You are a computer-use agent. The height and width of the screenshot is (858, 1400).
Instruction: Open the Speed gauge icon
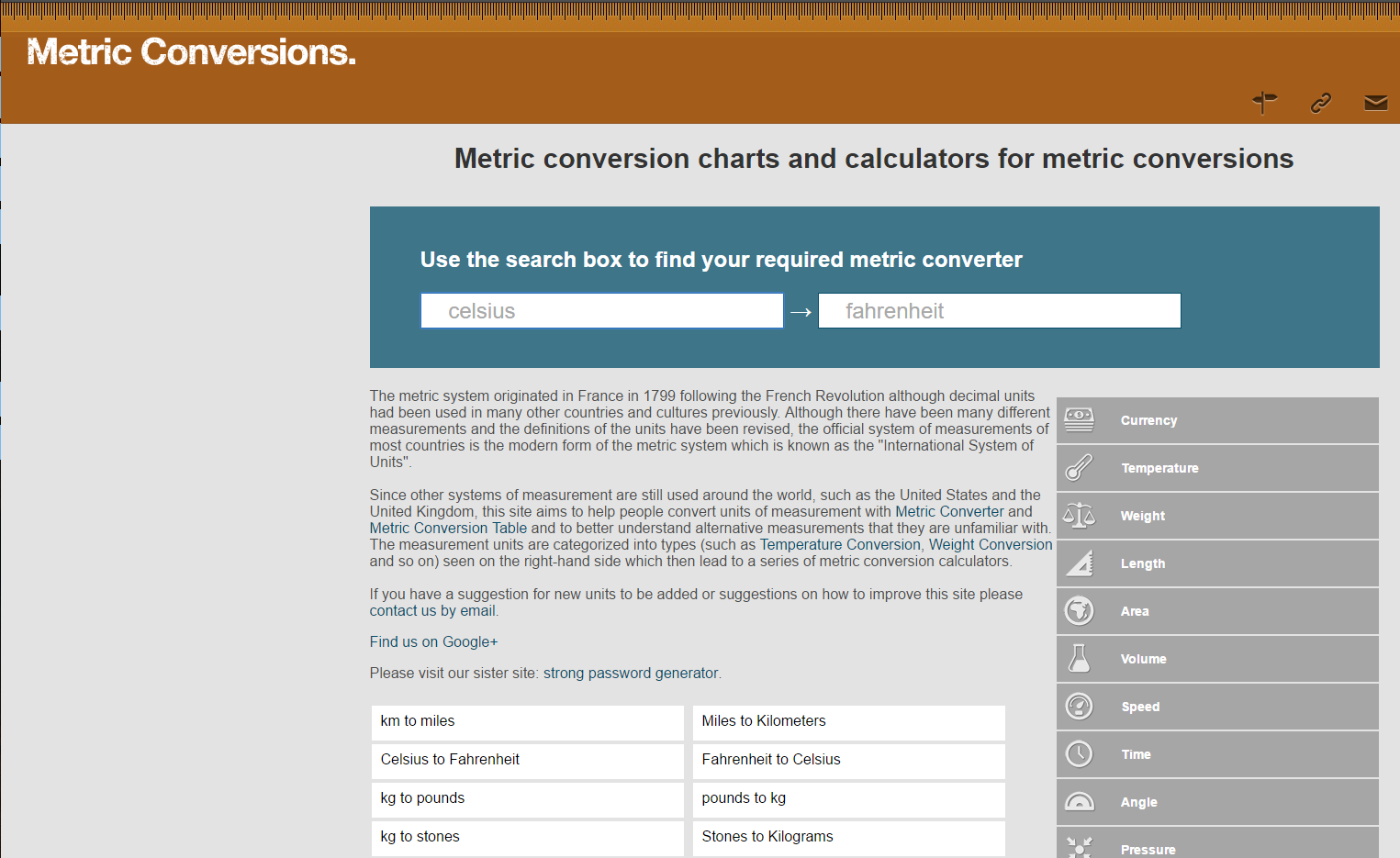click(x=1079, y=707)
